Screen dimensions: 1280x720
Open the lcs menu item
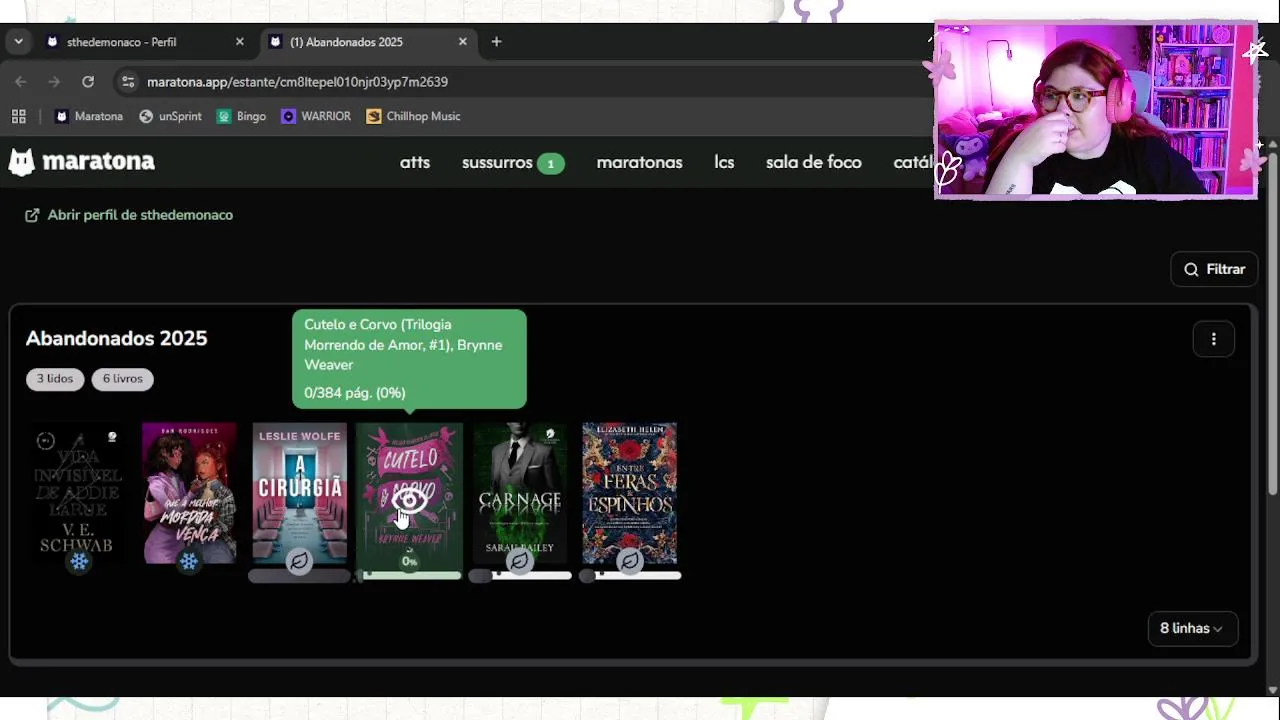click(x=724, y=162)
